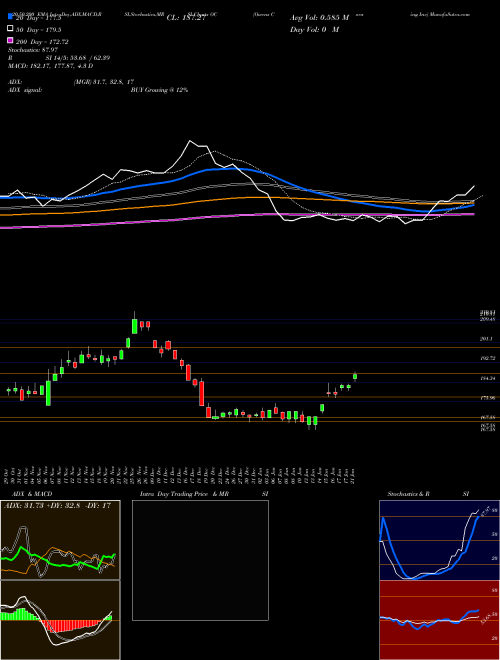Image resolution: width=500 pixels, height=660 pixels.
Task: Click the white 50 Day legend swatch
Action: [10, 29]
